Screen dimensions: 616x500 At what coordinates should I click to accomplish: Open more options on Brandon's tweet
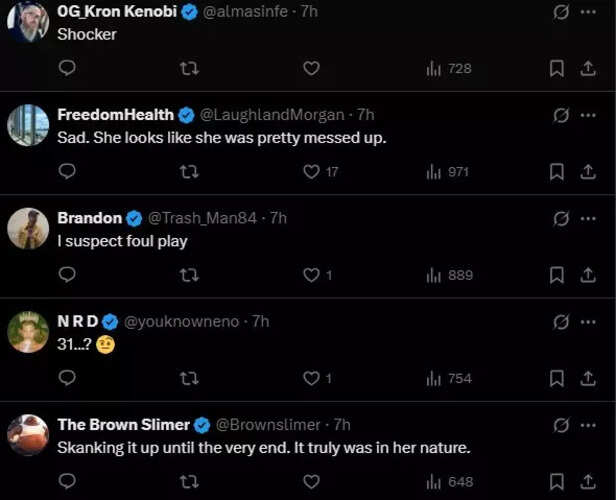point(588,218)
